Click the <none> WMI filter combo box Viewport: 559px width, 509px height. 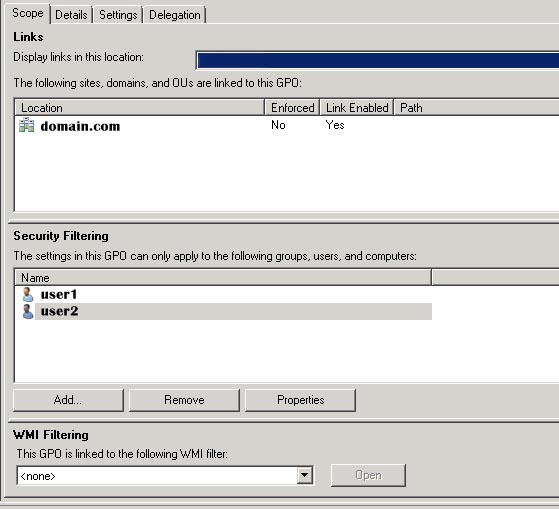165,475
